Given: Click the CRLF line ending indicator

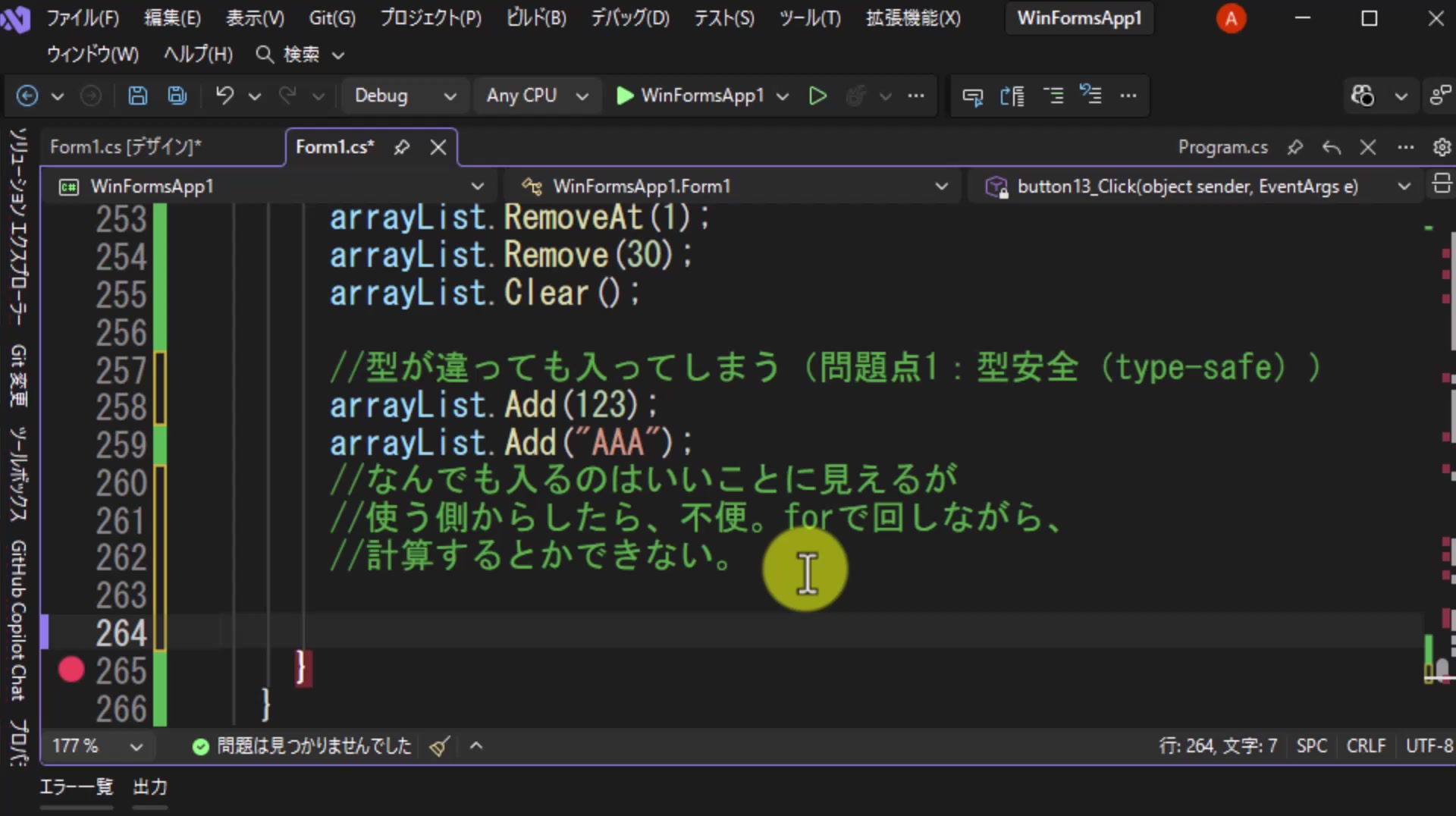Looking at the screenshot, I should (1366, 746).
